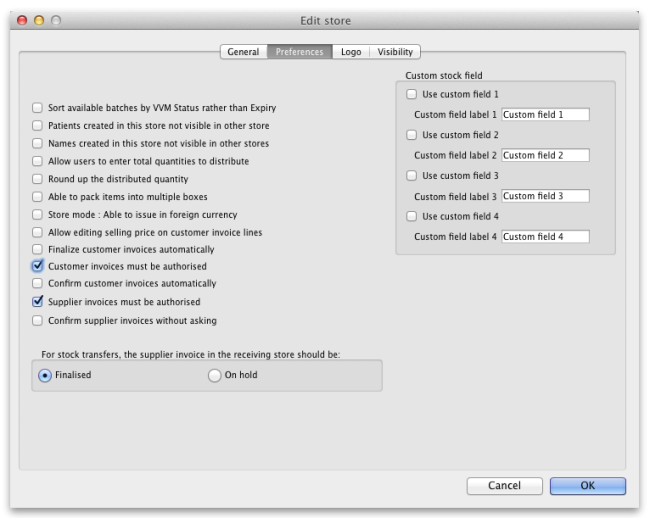This screenshot has width=650, height=518.
Task: Open the Logo tab
Action: click(x=350, y=52)
